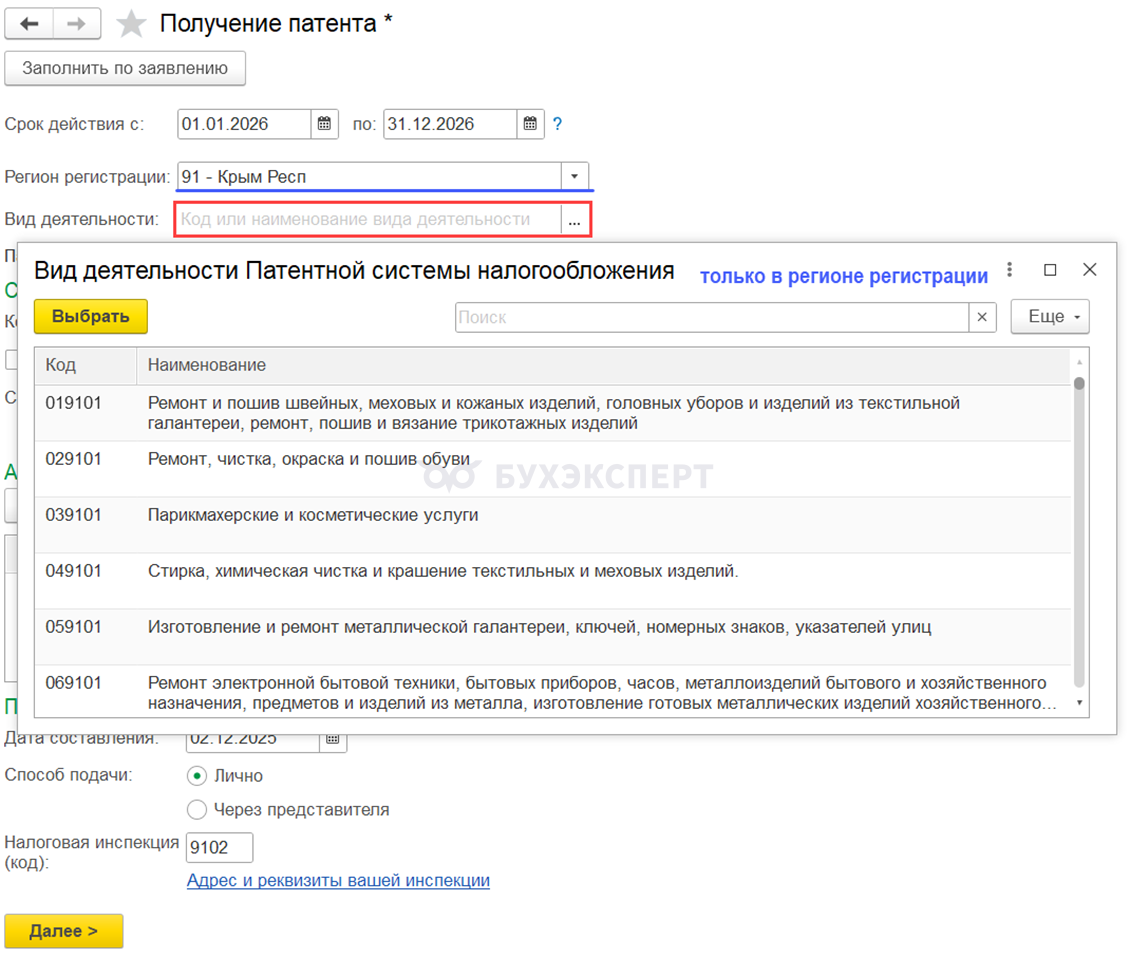Click the forward navigation arrow

pyautogui.click(x=77, y=24)
